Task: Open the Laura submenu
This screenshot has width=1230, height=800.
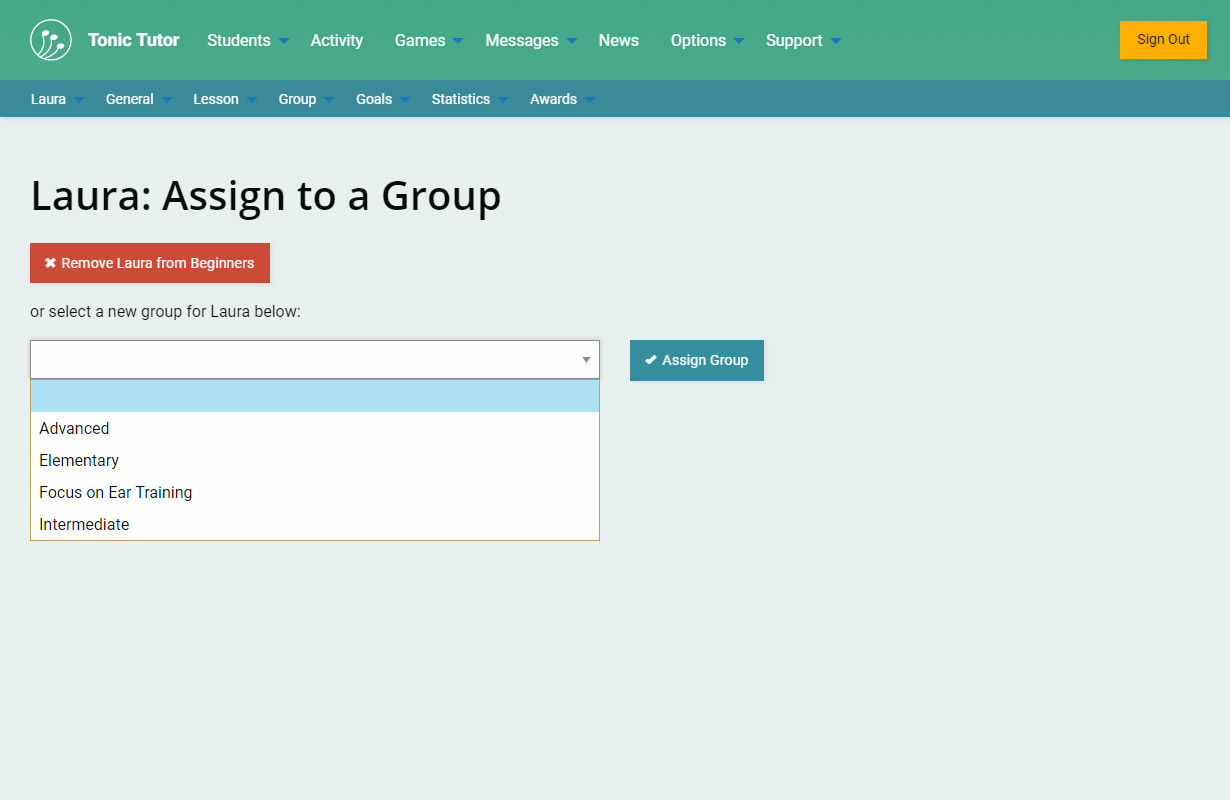Action: click(56, 99)
